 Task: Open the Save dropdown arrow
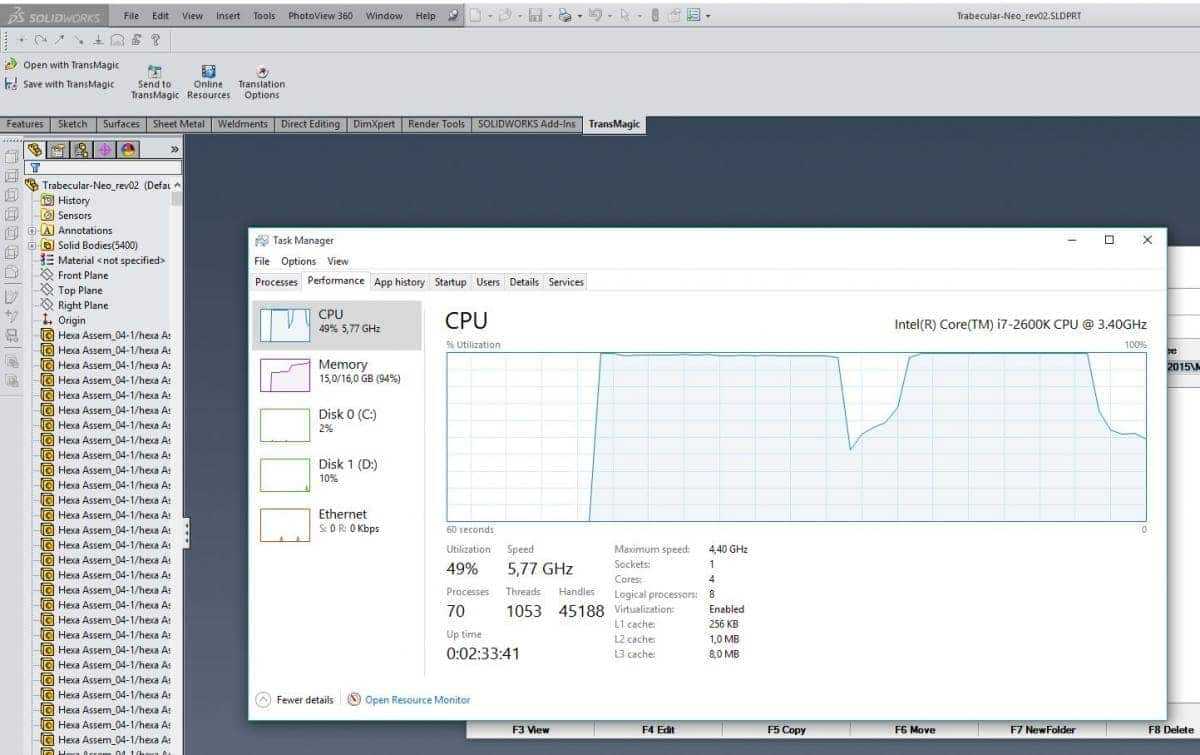click(x=549, y=15)
